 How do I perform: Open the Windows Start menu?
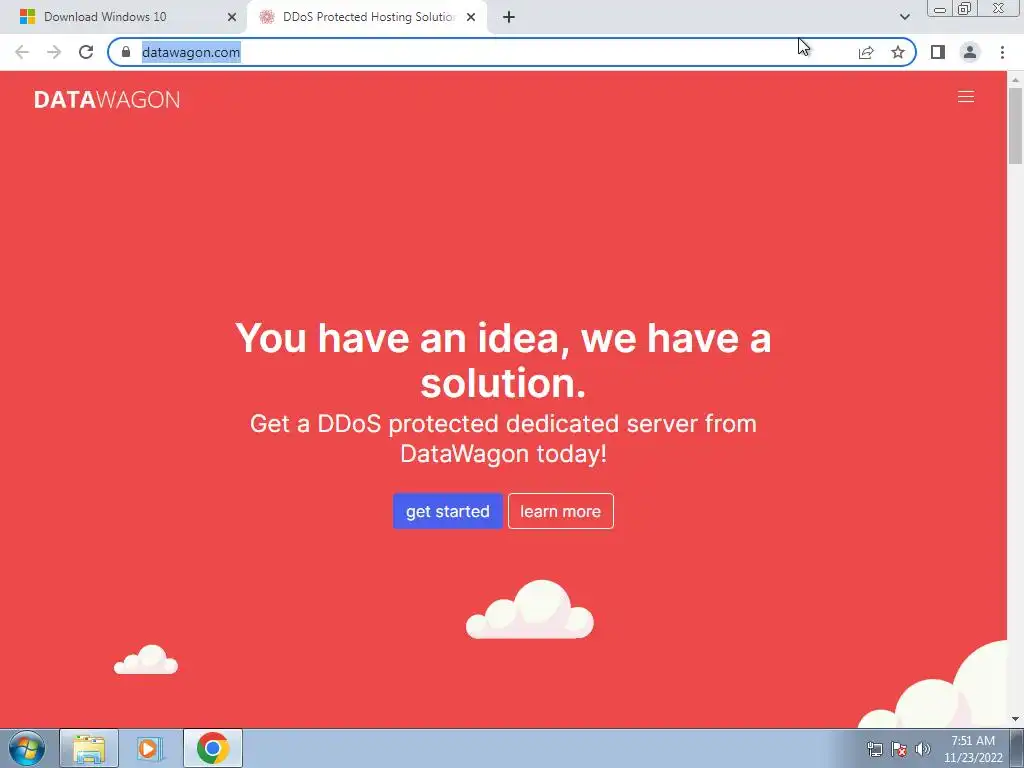[x=27, y=748]
